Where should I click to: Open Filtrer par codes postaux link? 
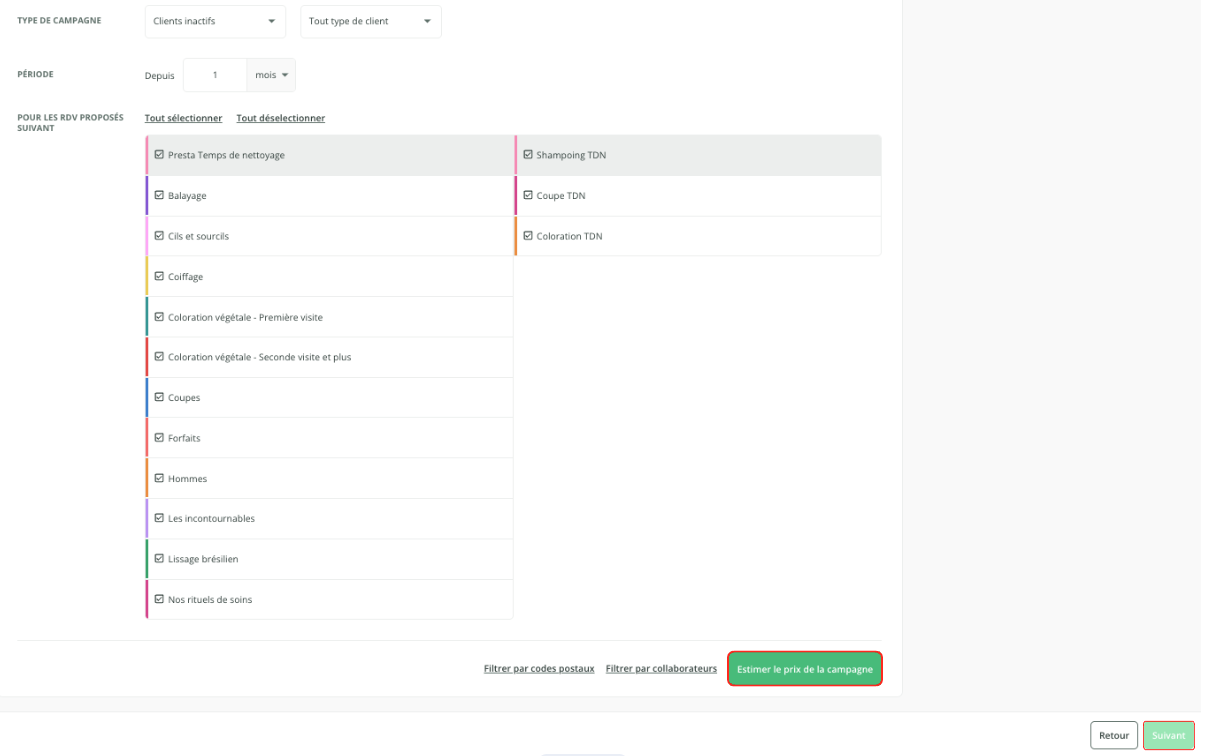[x=539, y=669]
